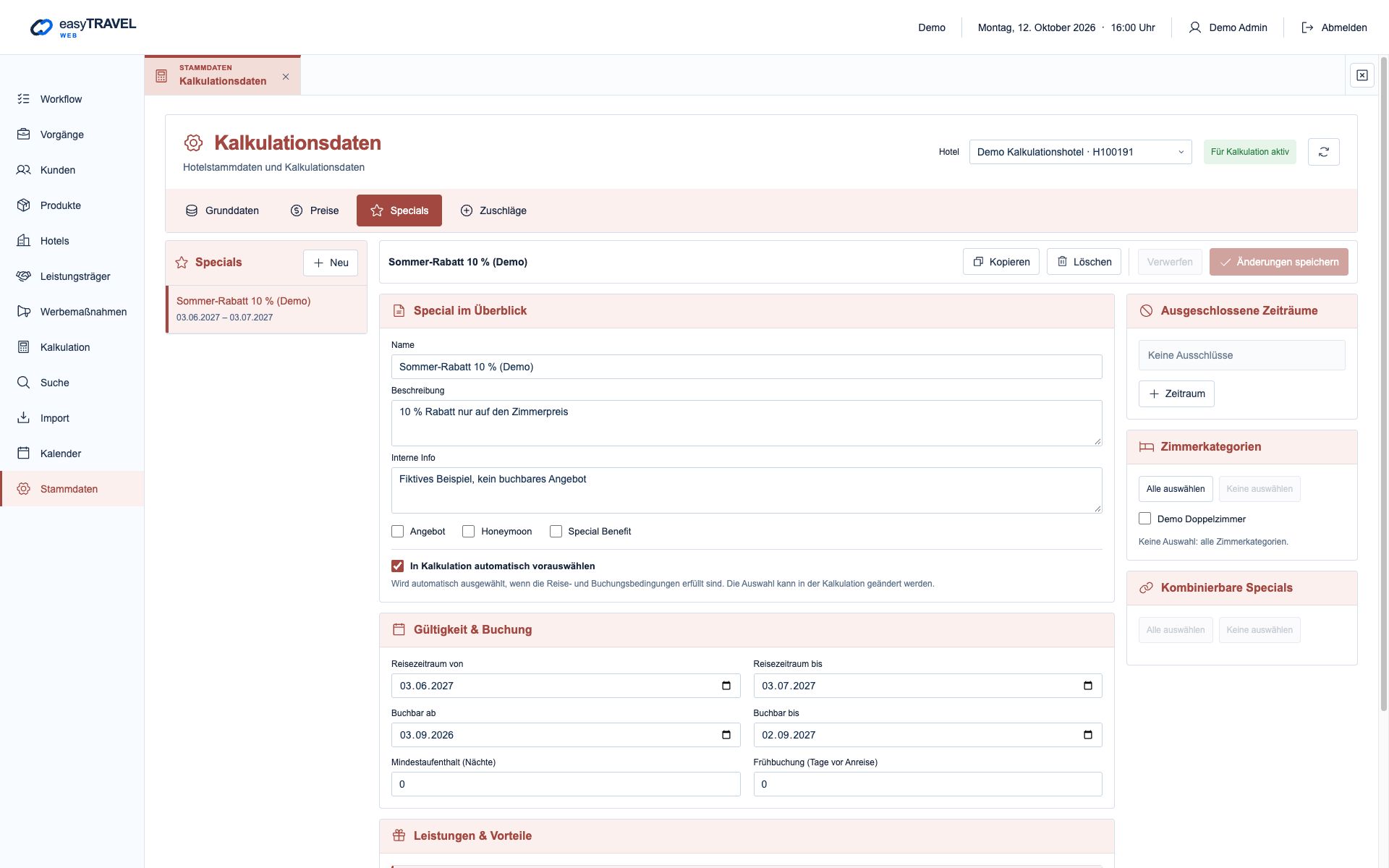Click the Änderungen speichern button

pyautogui.click(x=1279, y=262)
